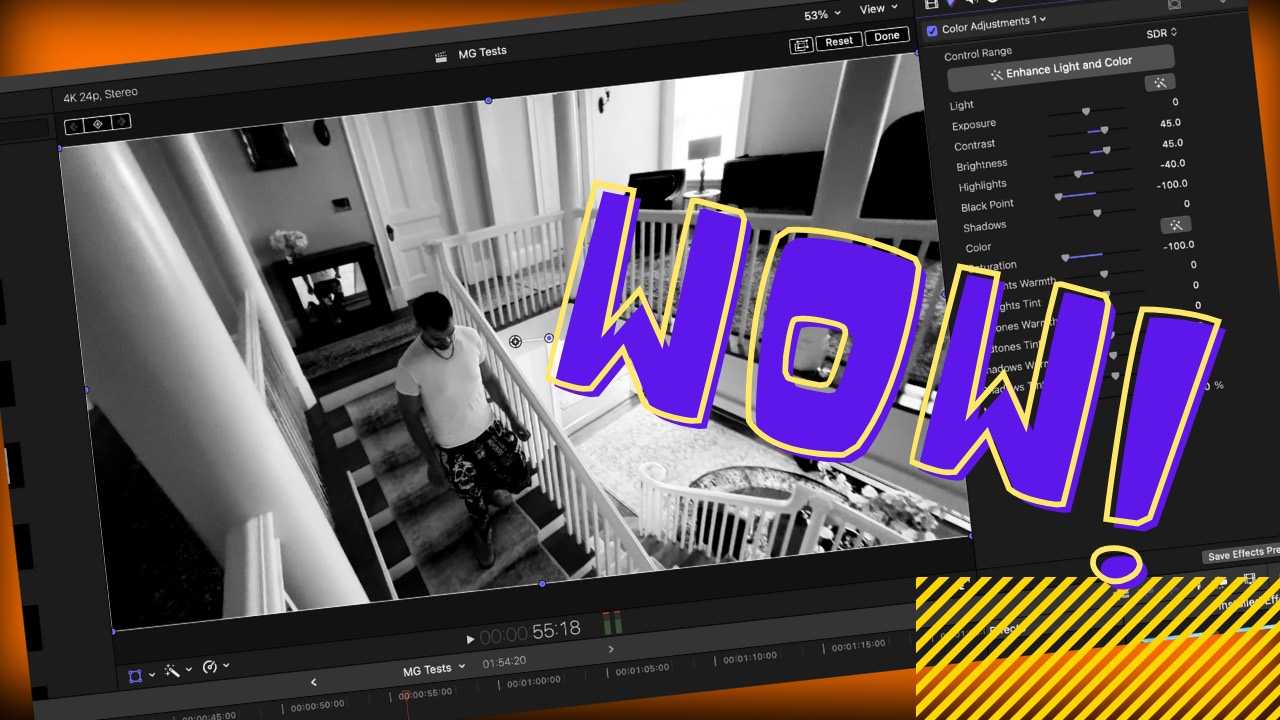The image size is (1280, 720).
Task: Click the Black Point value -100.0 field
Action: [1172, 184]
